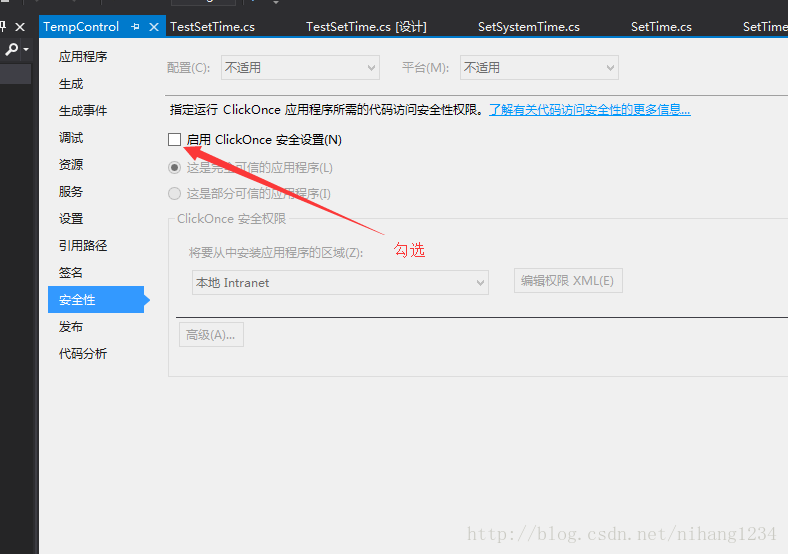Screen dimensions: 788x554
Task: Open the 签名 properties page
Action: click(71, 272)
